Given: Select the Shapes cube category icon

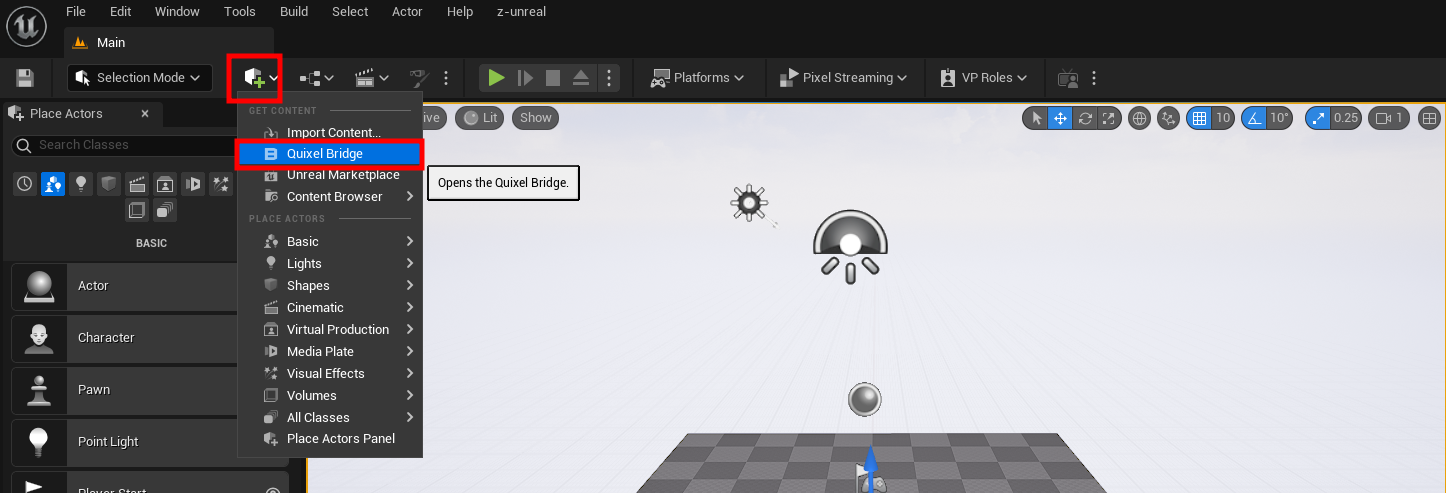Looking at the screenshot, I should [x=109, y=184].
